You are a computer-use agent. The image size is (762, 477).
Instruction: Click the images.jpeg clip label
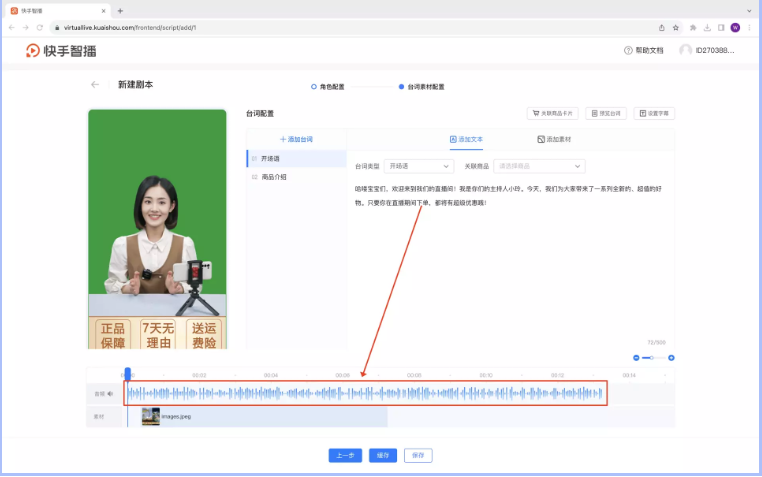point(176,417)
